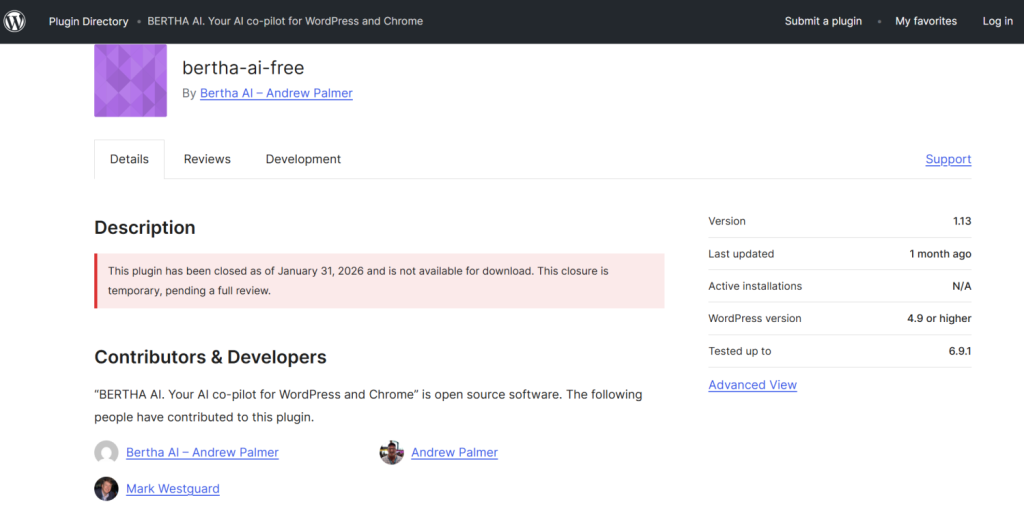Screen dimensions: 1024x515
Task: Click the WordPress logo icon
Action: (x=15, y=21)
